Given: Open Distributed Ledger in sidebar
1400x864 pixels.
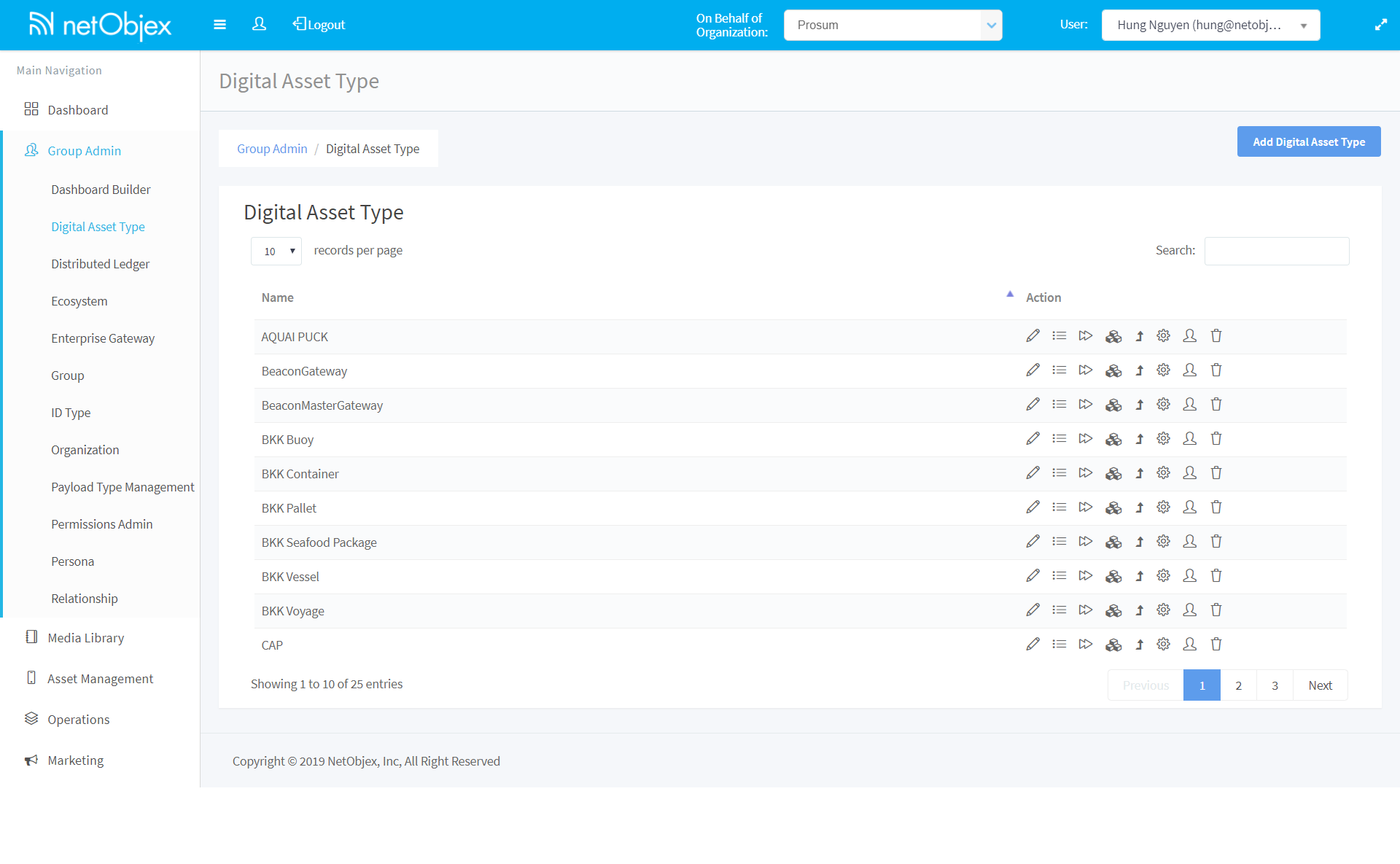Looking at the screenshot, I should (x=100, y=264).
